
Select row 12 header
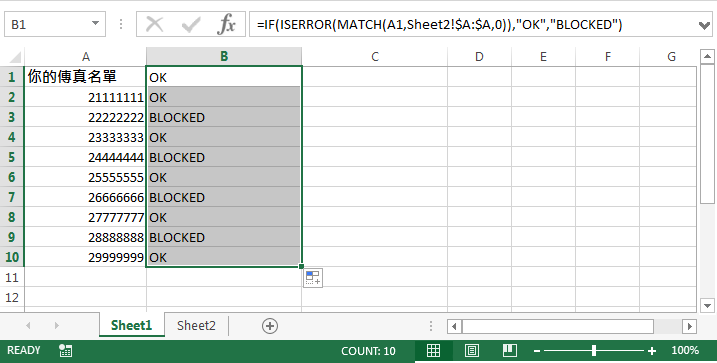click(12, 298)
